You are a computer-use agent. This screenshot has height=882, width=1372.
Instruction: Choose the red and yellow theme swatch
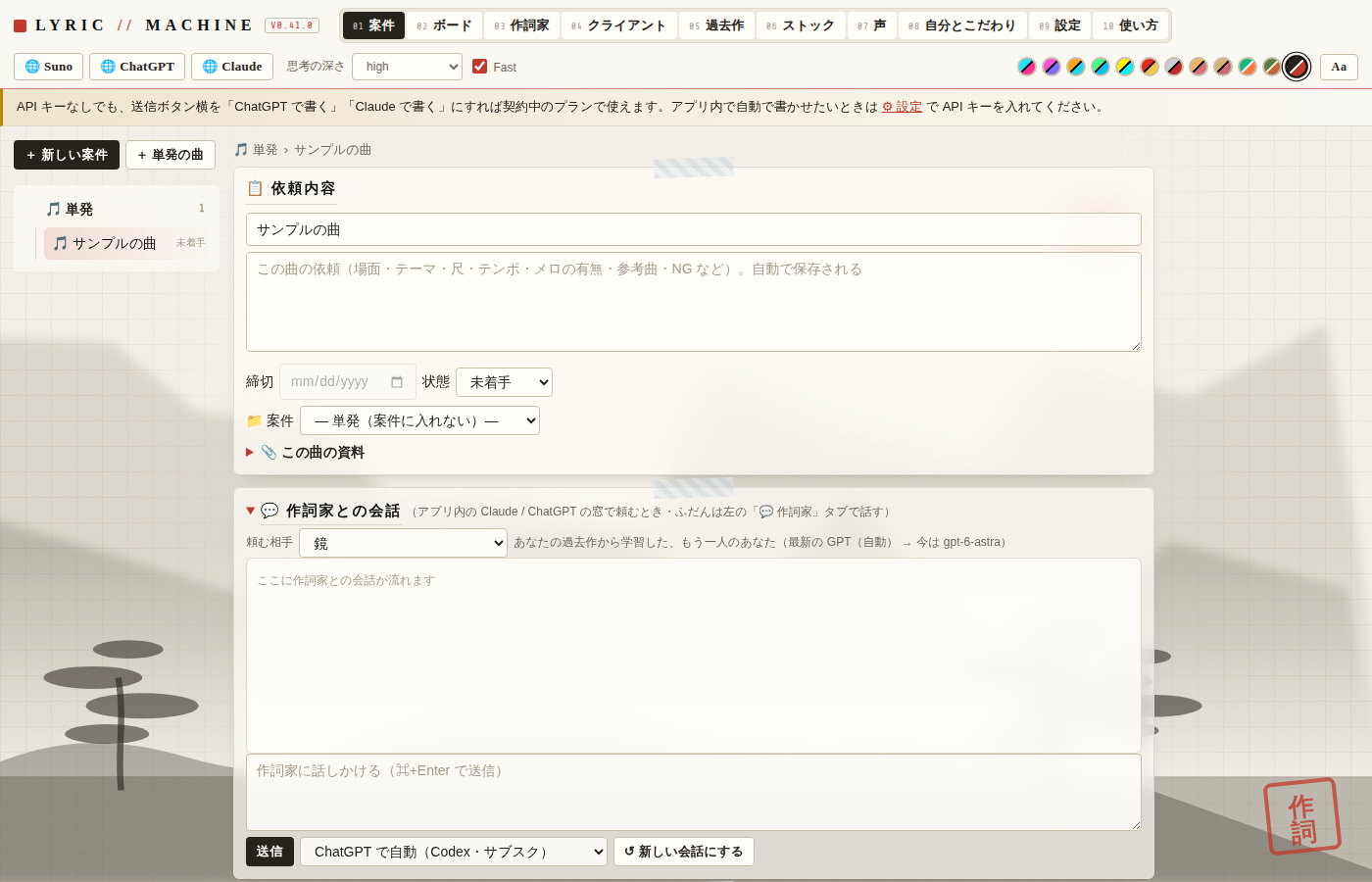coord(1150,67)
